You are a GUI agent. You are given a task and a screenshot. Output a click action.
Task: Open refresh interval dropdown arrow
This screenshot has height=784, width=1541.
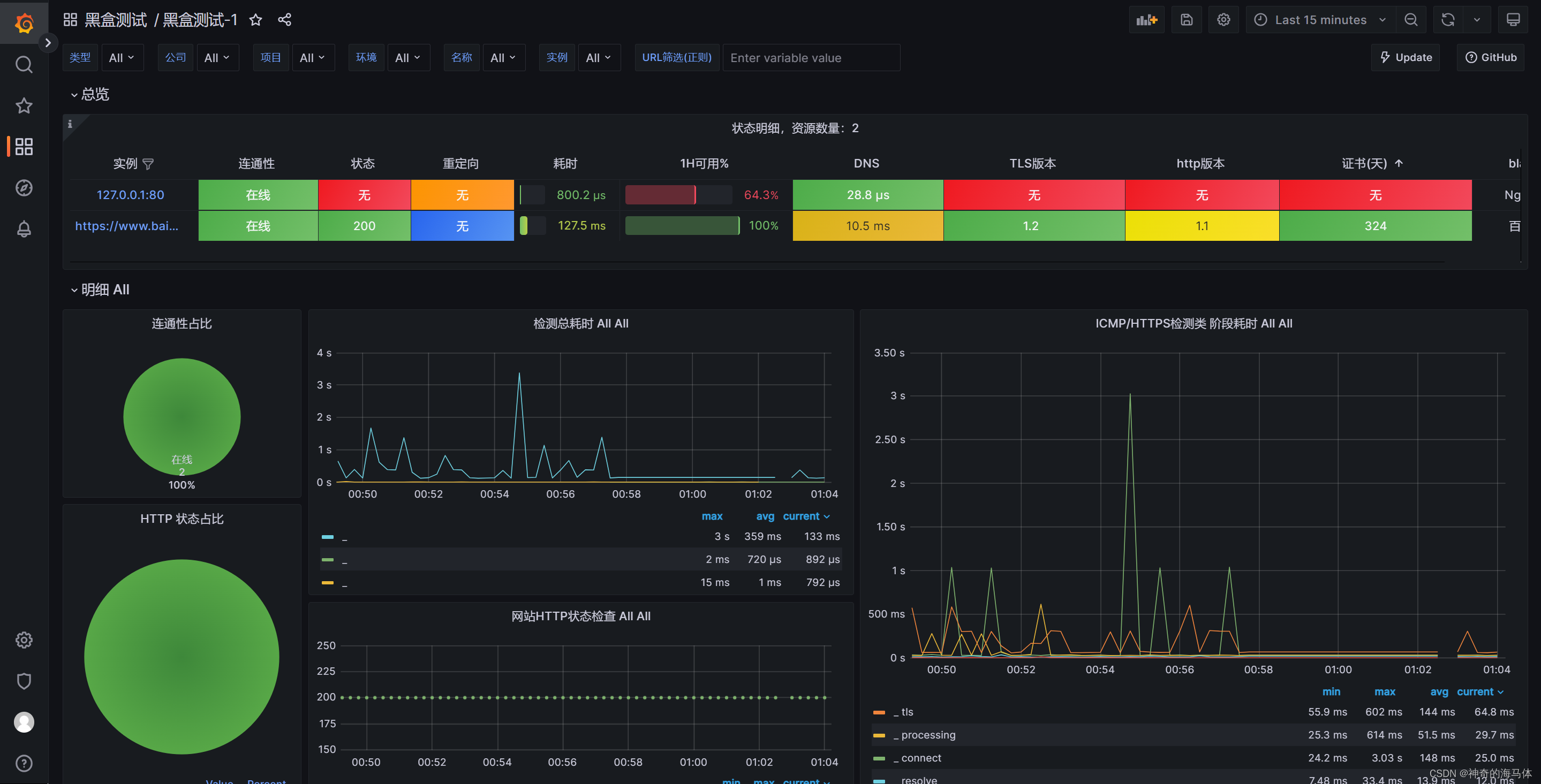pyautogui.click(x=1477, y=20)
